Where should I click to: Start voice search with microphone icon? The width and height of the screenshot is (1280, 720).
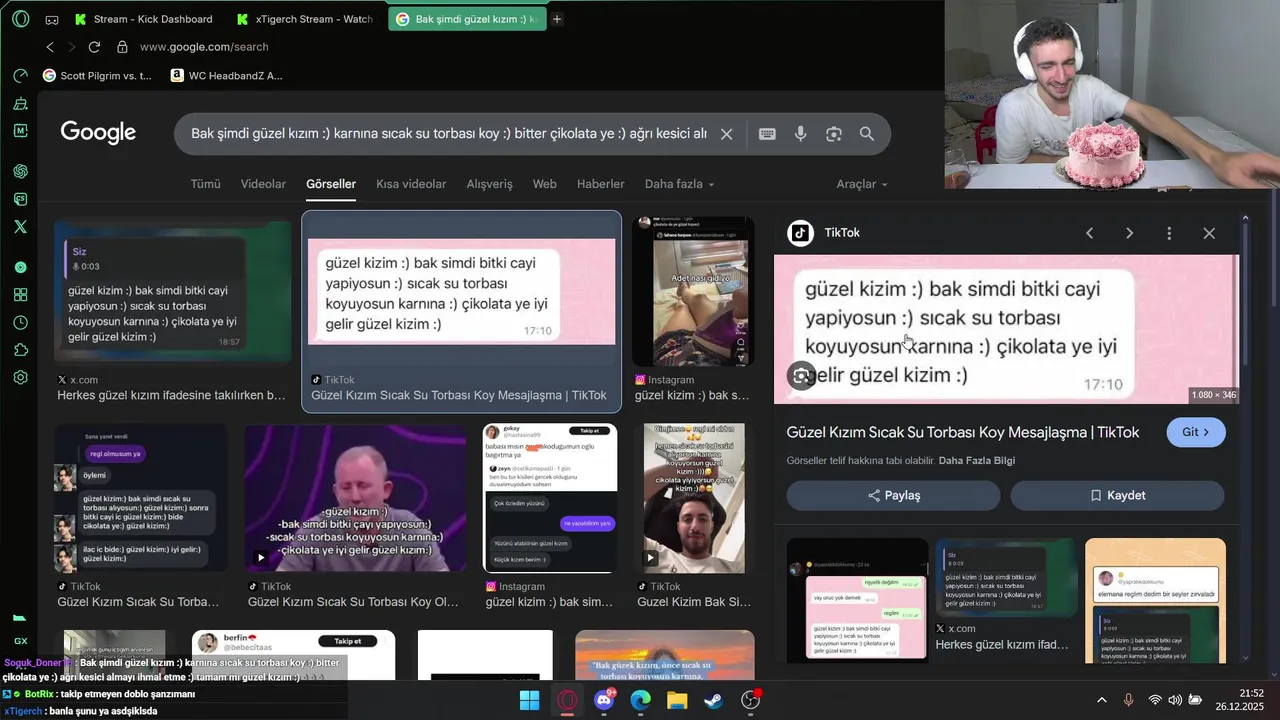coord(800,134)
